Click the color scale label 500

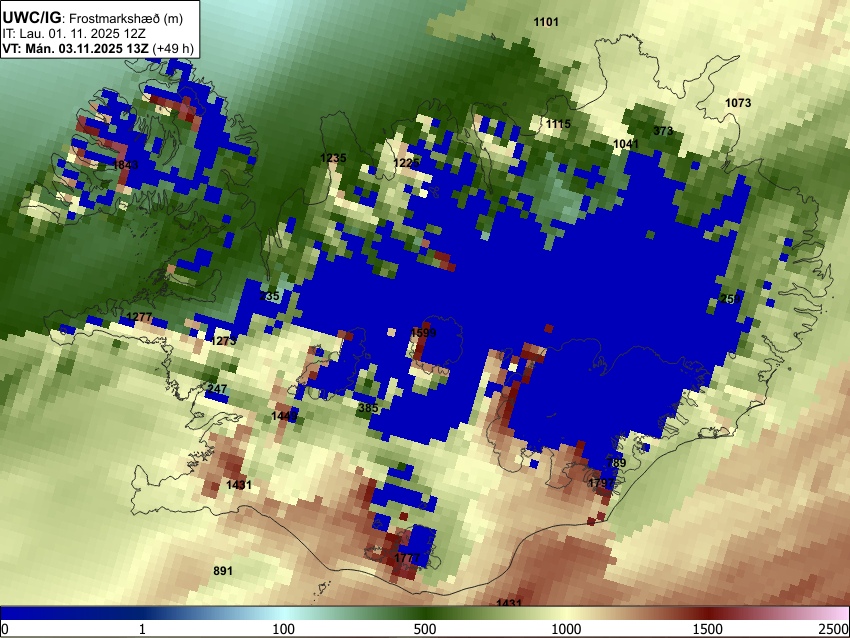[x=425, y=629]
